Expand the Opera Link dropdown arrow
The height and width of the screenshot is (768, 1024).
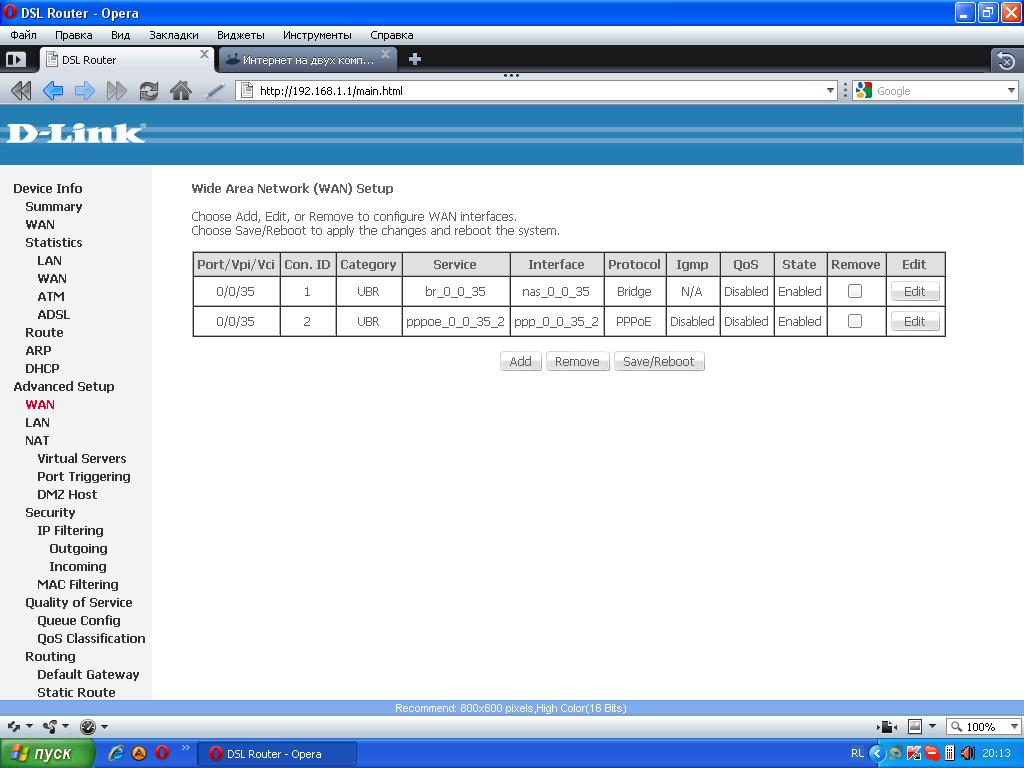click(x=29, y=726)
